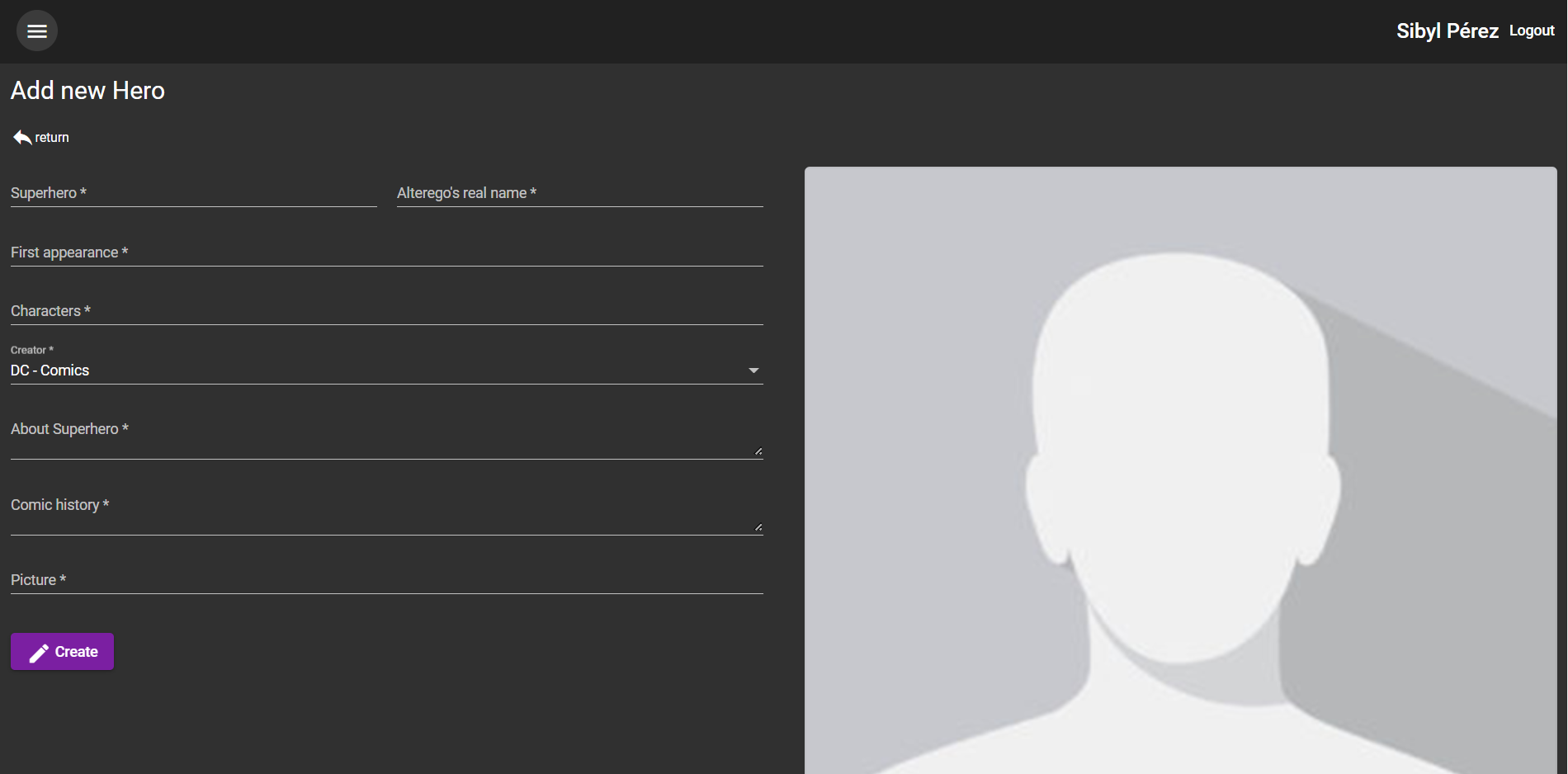Click into the Characters field

pyautogui.click(x=387, y=310)
